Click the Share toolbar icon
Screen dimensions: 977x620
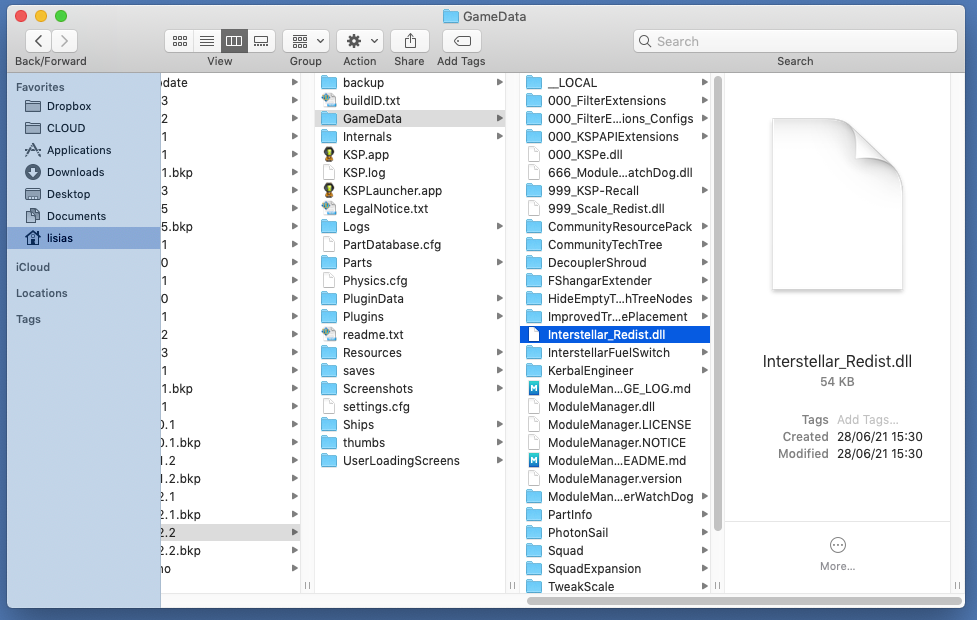point(409,41)
